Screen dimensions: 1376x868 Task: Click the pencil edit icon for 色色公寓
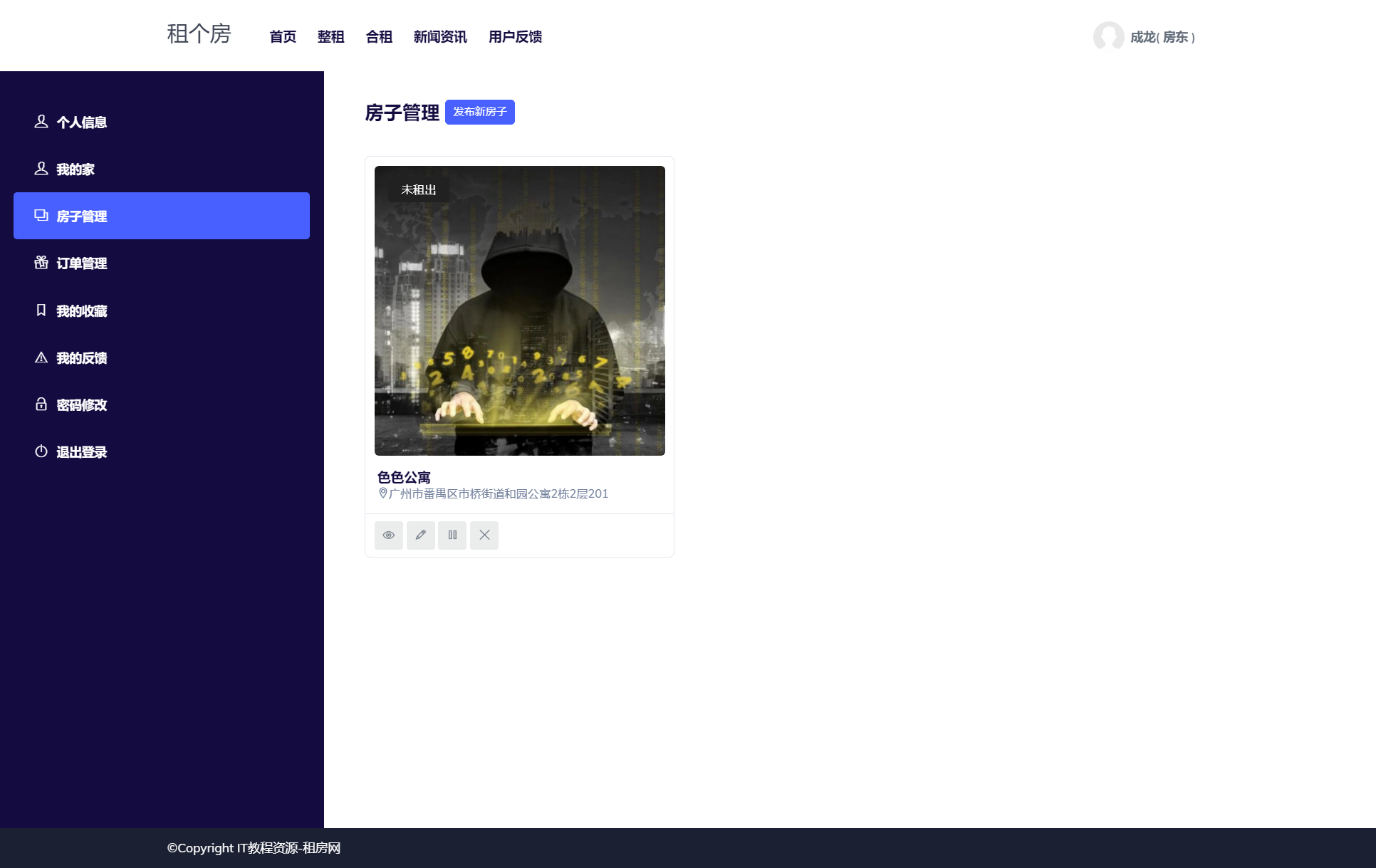click(420, 535)
